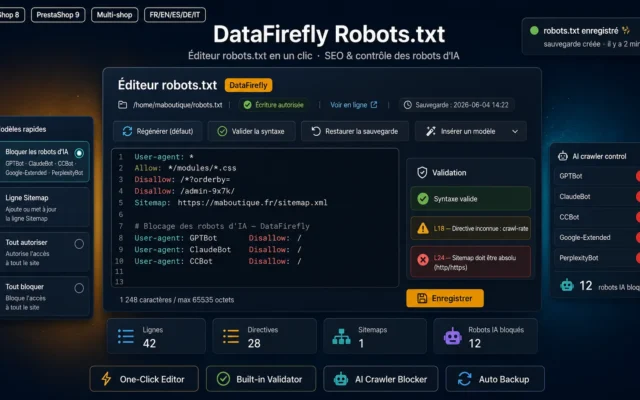The height and width of the screenshot is (400, 640).
Task: Click the Auto Backup feature label
Action: (x=504, y=379)
